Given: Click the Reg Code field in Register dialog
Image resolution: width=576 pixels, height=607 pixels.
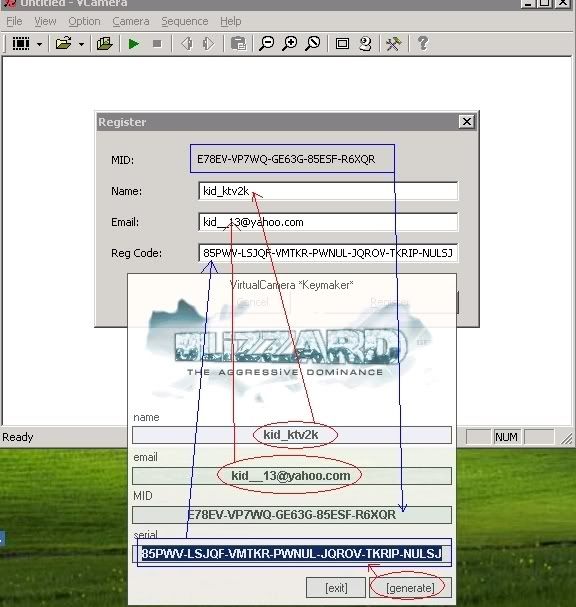Looking at the screenshot, I should click(328, 253).
